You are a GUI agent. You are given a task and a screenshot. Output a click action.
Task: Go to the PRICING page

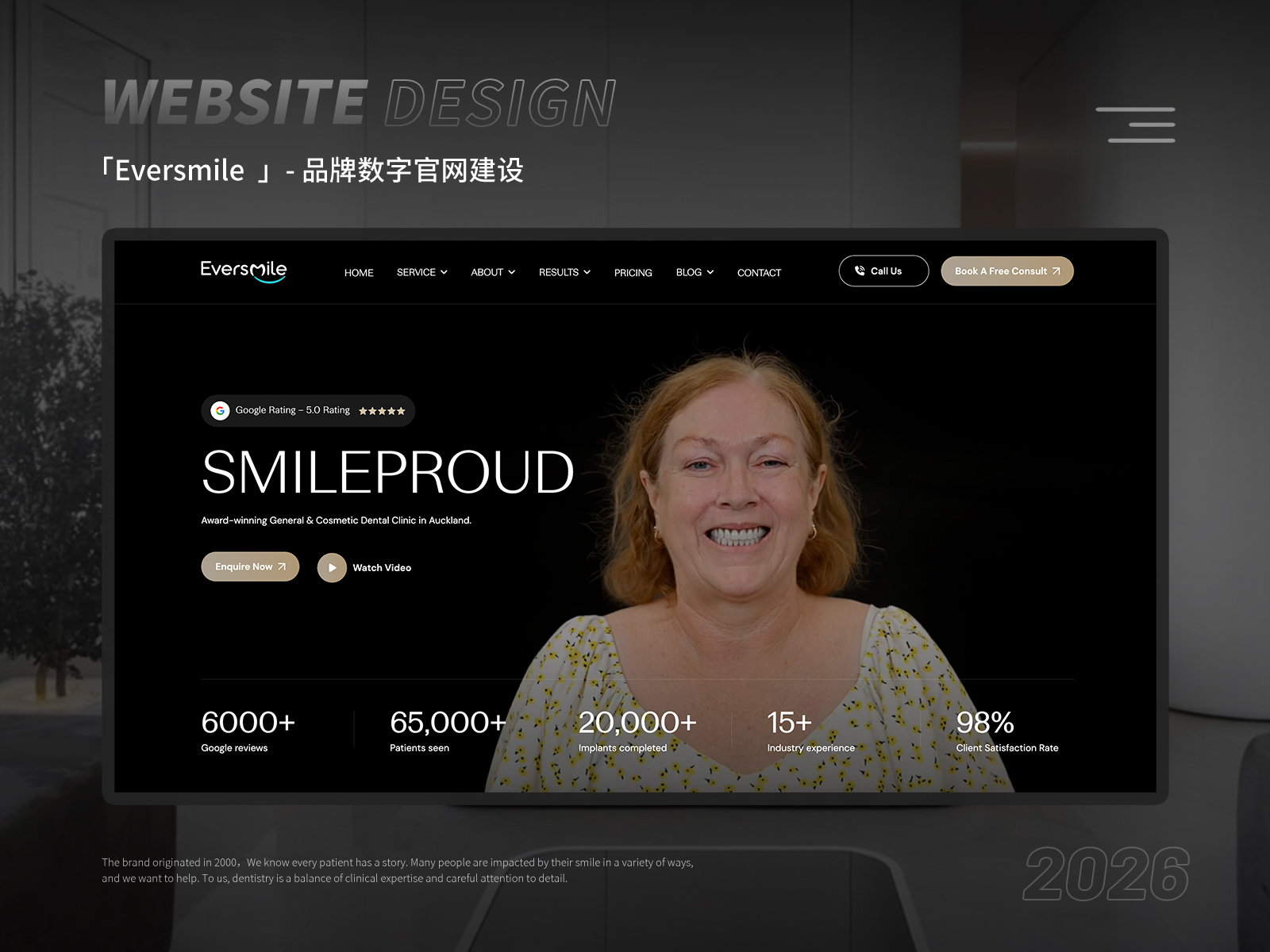pos(633,273)
